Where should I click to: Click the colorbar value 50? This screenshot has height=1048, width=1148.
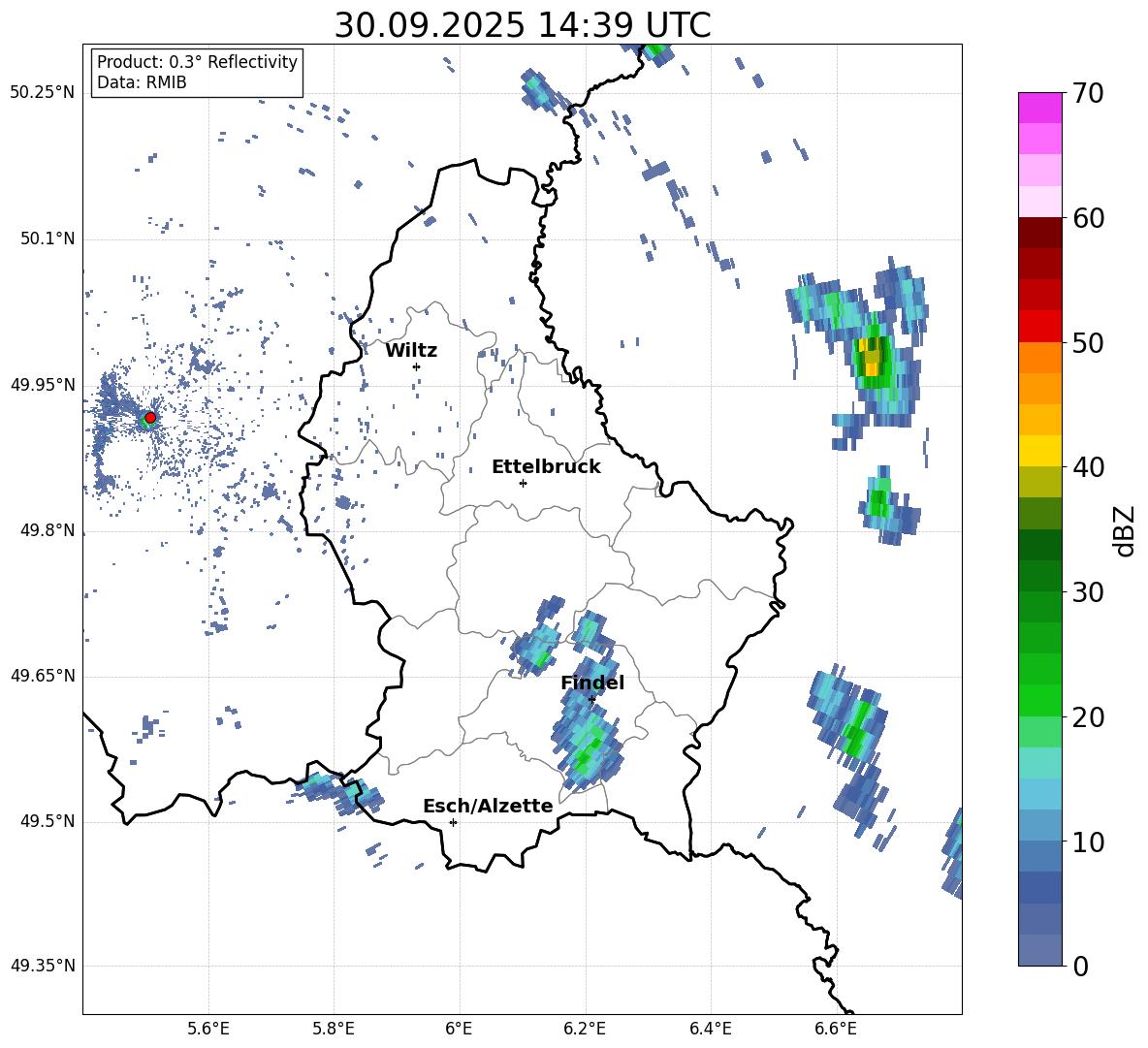point(1089,343)
